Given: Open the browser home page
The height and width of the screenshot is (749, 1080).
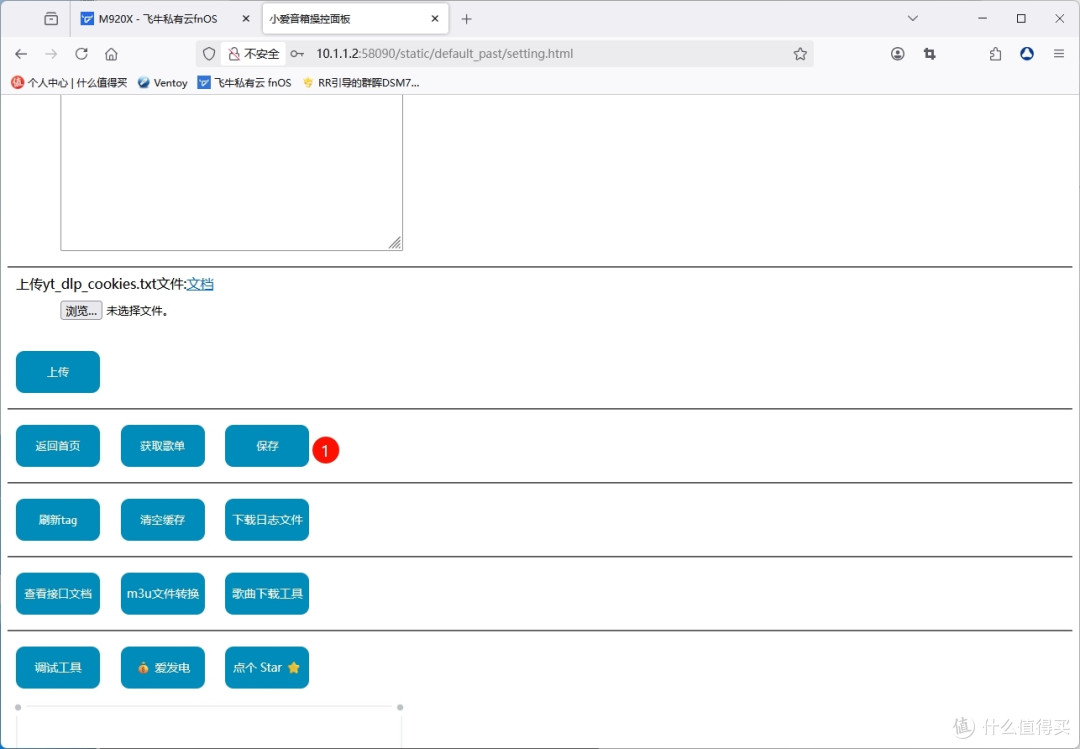Looking at the screenshot, I should tap(111, 54).
